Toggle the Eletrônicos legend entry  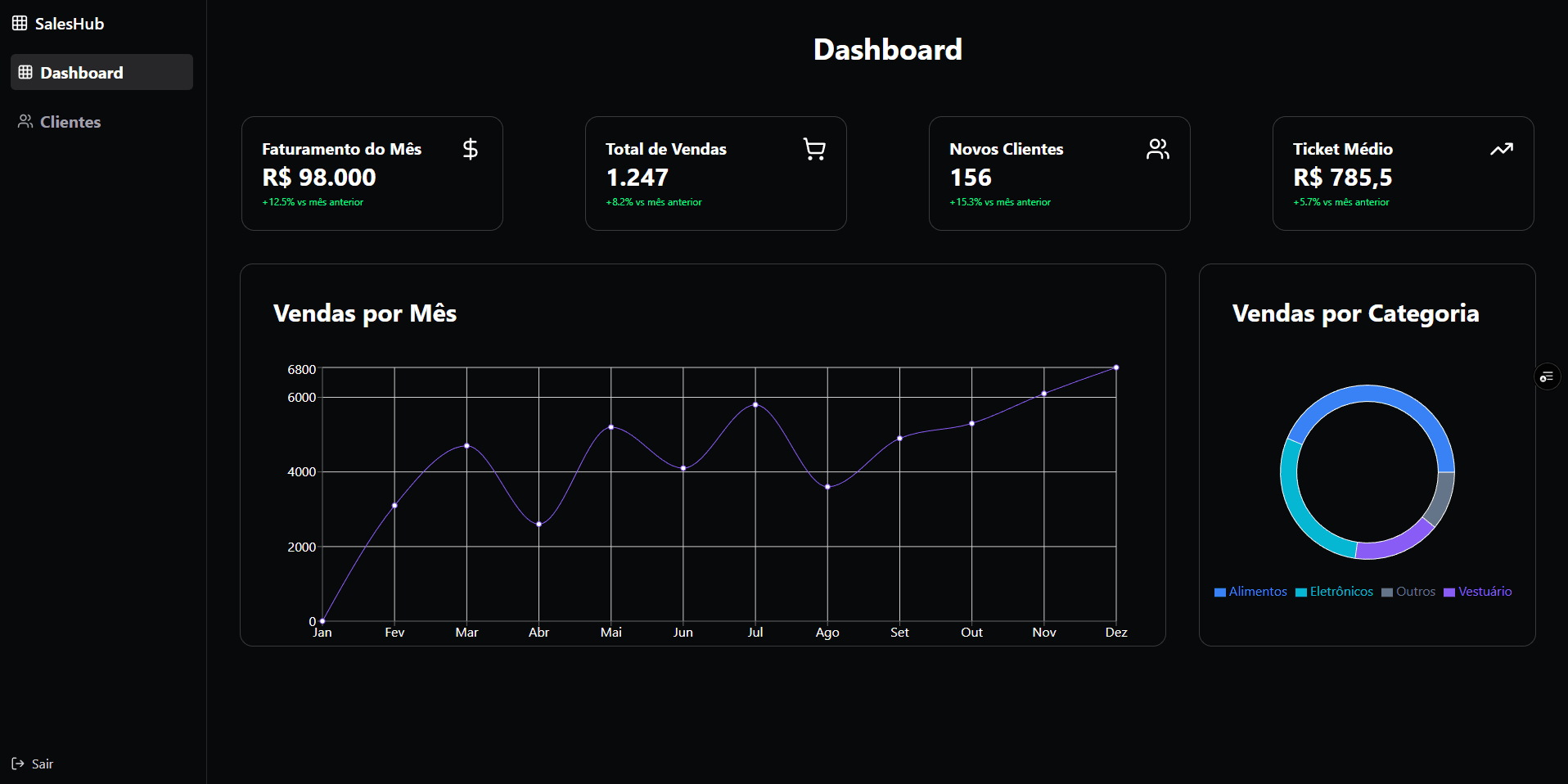click(1340, 592)
